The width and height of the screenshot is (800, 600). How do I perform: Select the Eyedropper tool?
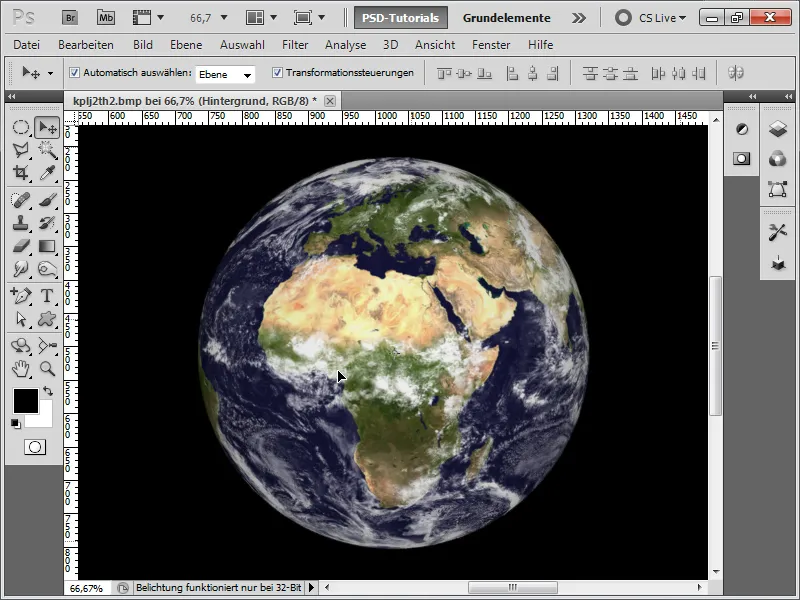click(x=47, y=173)
